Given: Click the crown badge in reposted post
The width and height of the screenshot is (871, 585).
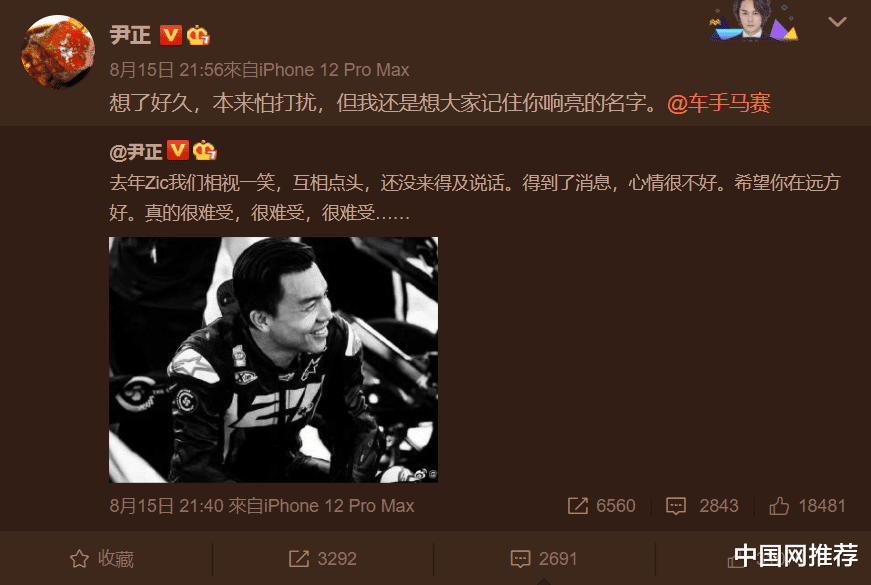Looking at the screenshot, I should pyautogui.click(x=204, y=151).
